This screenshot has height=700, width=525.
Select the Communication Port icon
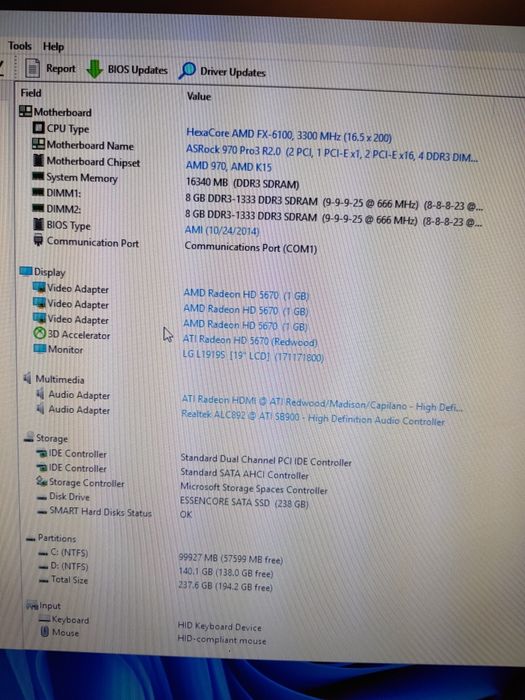(x=38, y=241)
